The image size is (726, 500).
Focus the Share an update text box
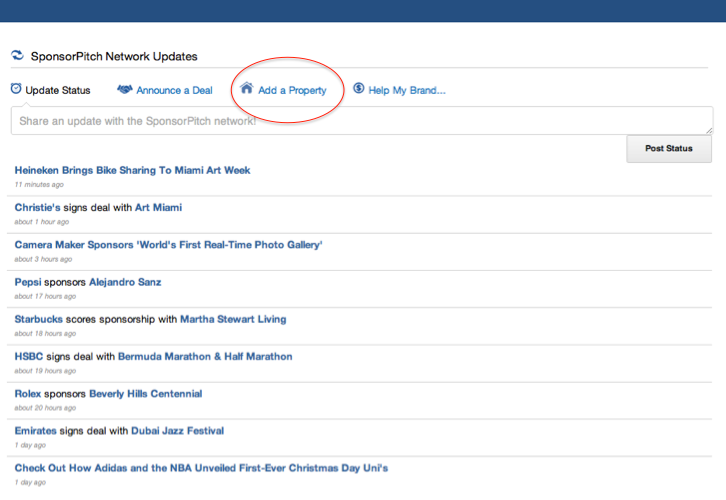point(362,121)
